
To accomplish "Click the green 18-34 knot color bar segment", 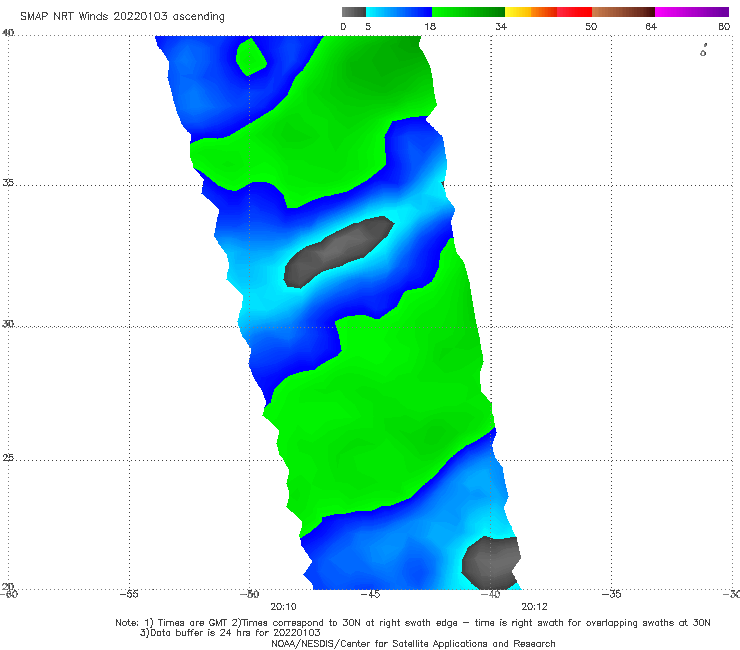I will pyautogui.click(x=468, y=12).
